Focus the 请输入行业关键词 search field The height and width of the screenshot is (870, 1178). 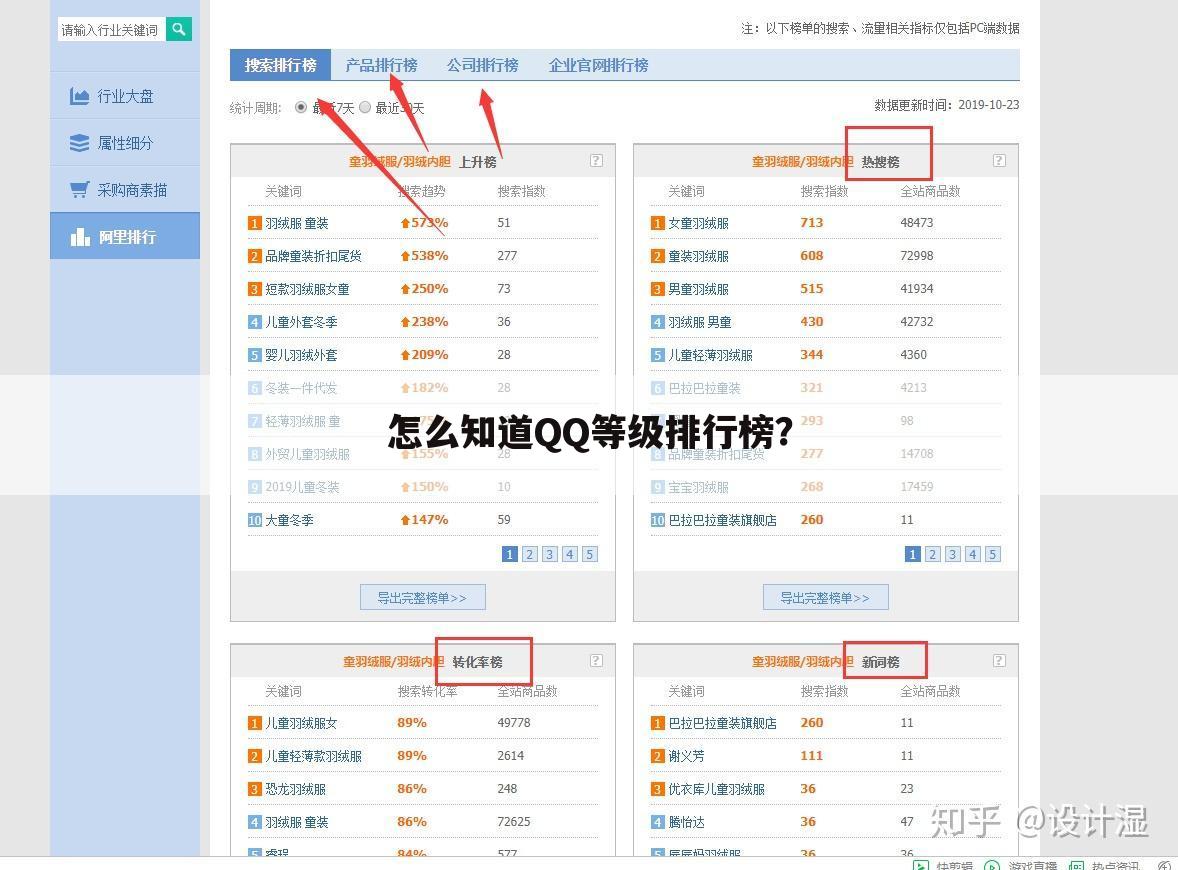point(110,29)
